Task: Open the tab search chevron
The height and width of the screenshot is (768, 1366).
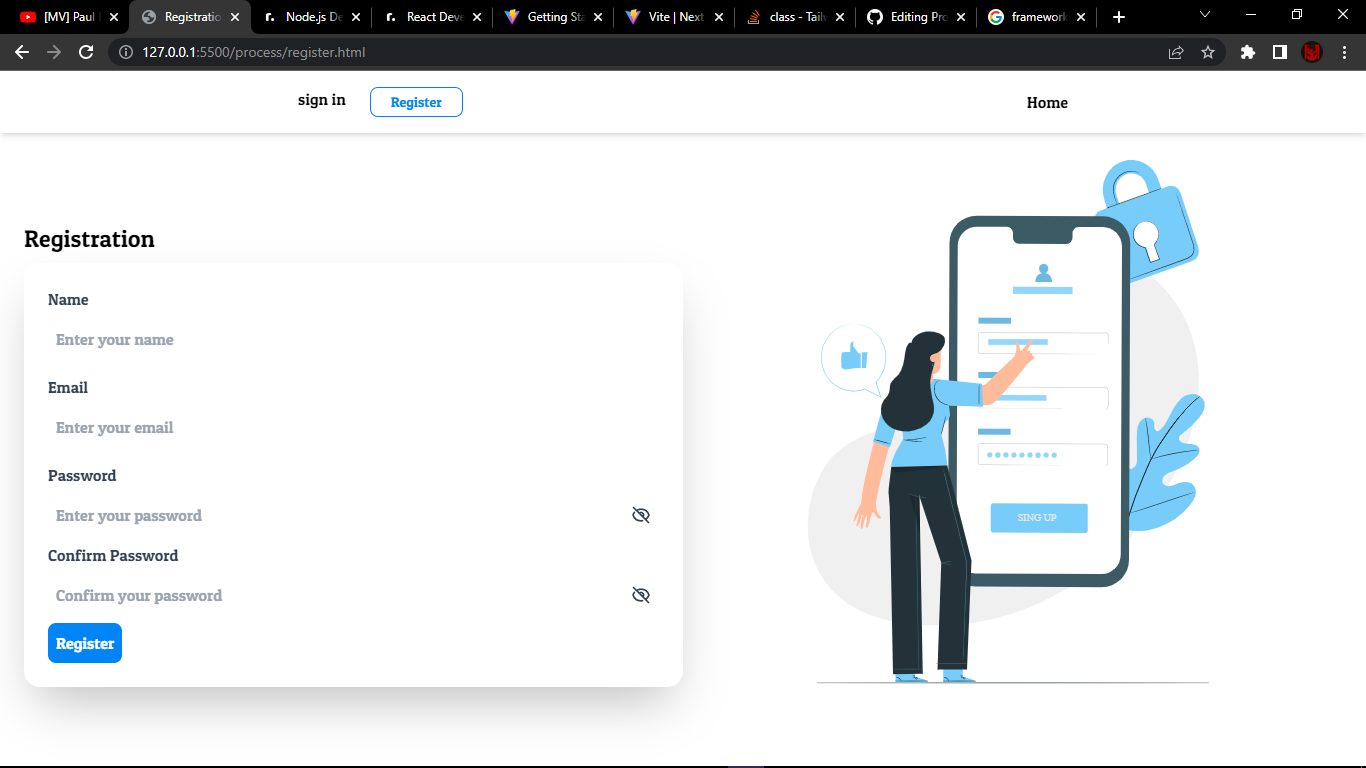Action: tap(1203, 16)
